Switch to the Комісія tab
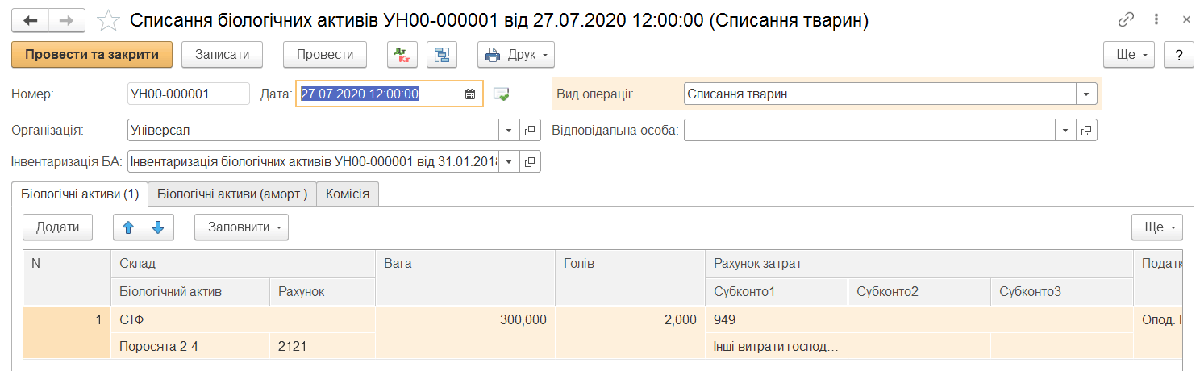The width and height of the screenshot is (1200, 371). (x=347, y=195)
